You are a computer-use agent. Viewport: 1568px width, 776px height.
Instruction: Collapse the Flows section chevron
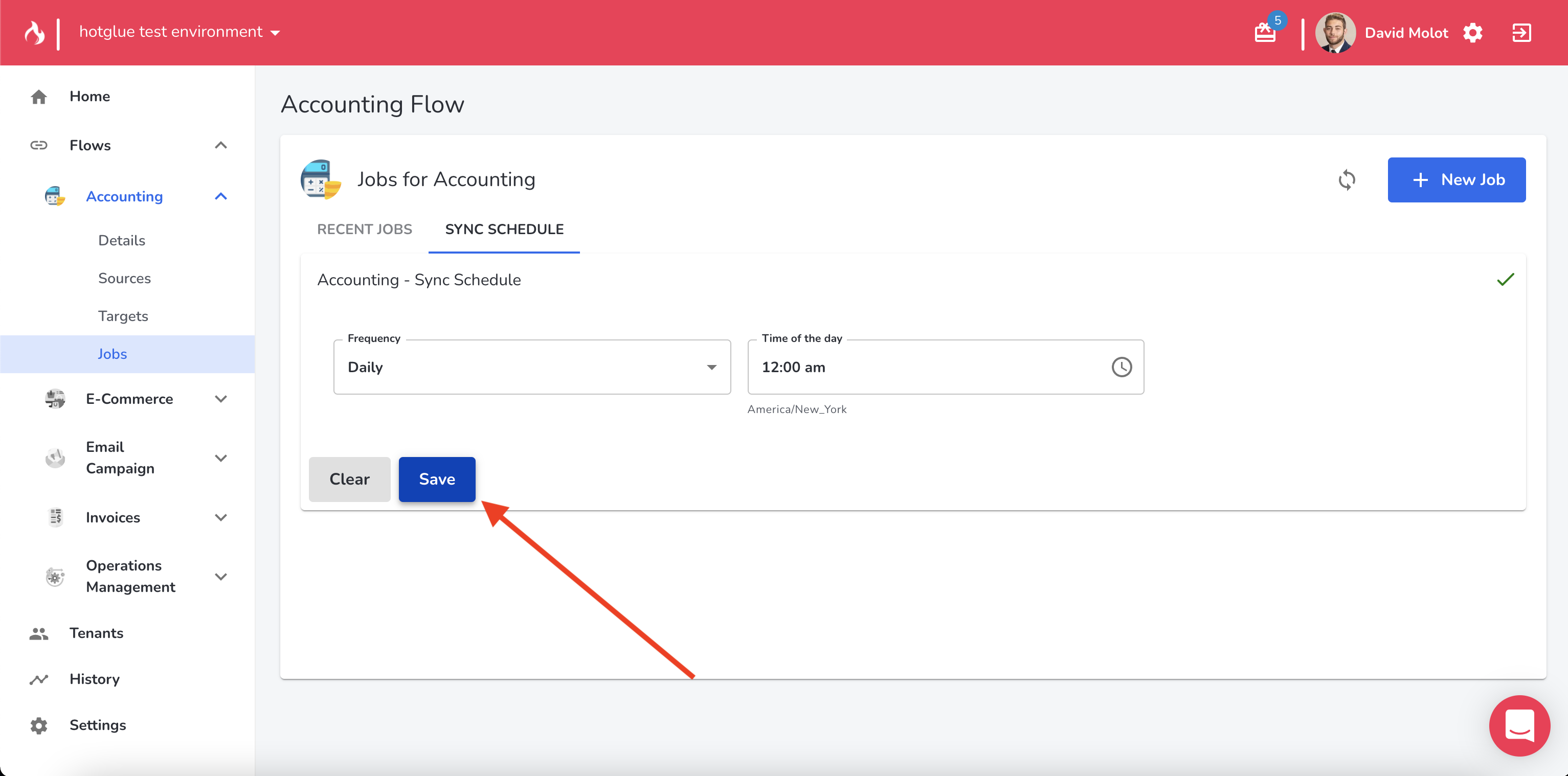[x=221, y=146]
